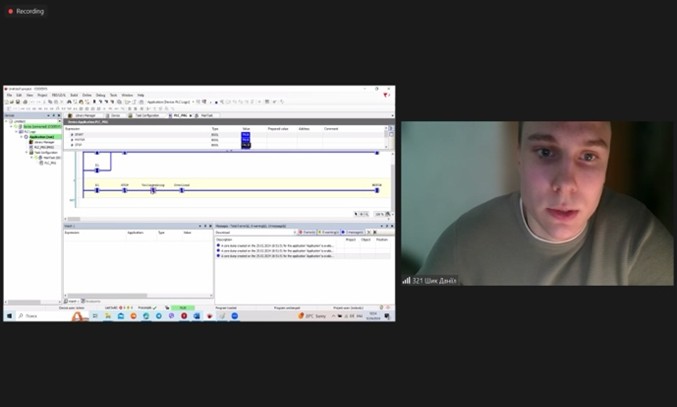Viewport: 677px width, 407px height.
Task: Open the Zoom meeting taskbar icon
Action: pos(235,316)
